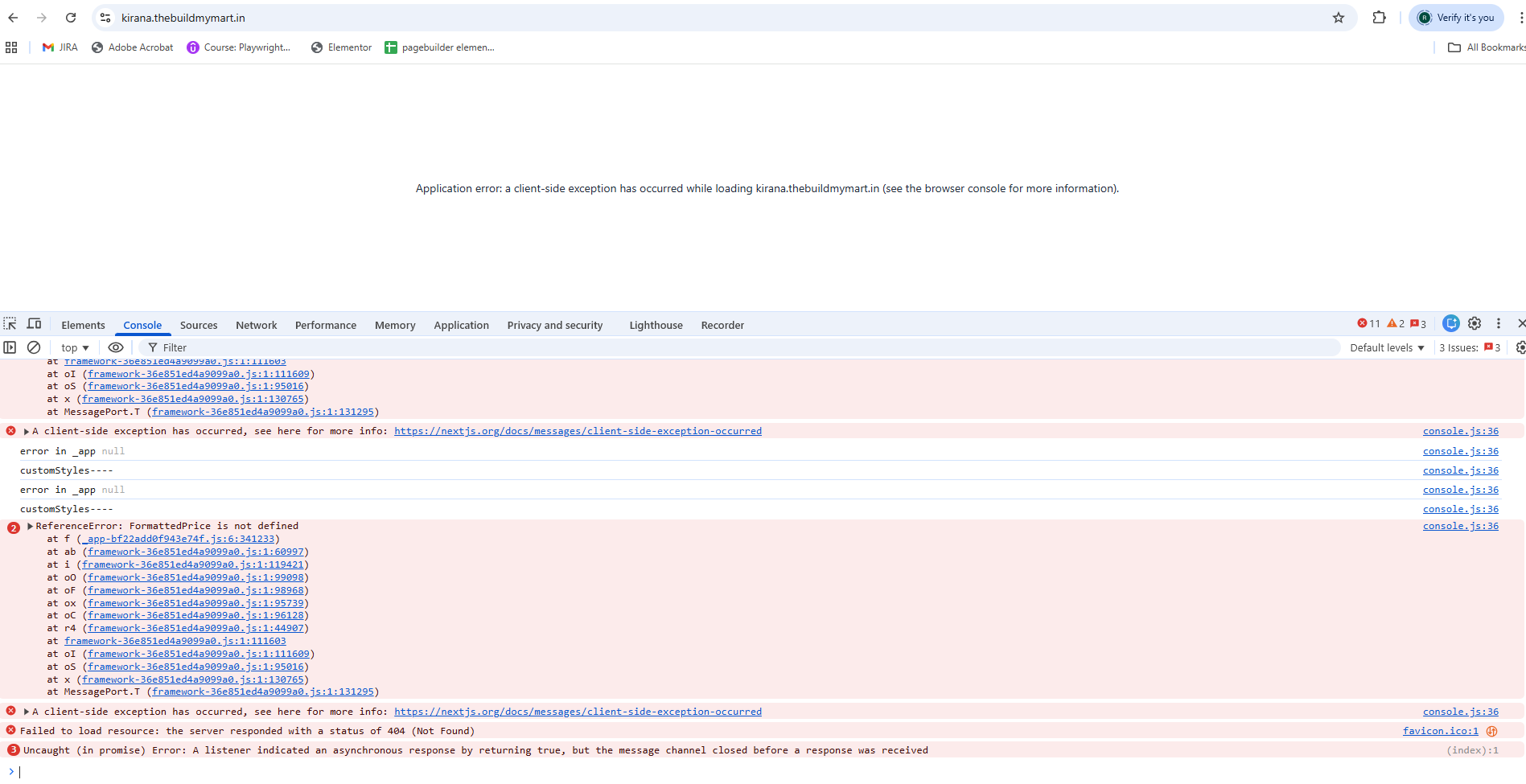Open the pagebuilder elements bookmark
Image resolution: width=1526 pixels, height=784 pixels.
[440, 47]
